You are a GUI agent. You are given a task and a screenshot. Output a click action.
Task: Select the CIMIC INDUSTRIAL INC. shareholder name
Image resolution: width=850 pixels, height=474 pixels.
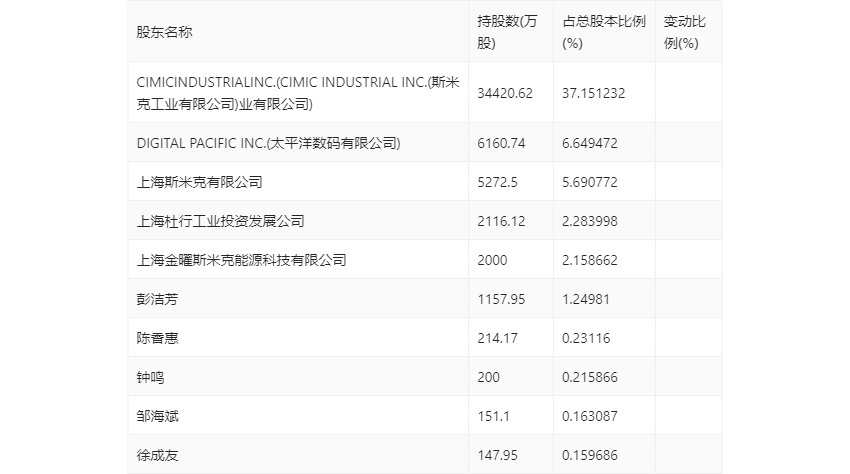[x=298, y=93]
